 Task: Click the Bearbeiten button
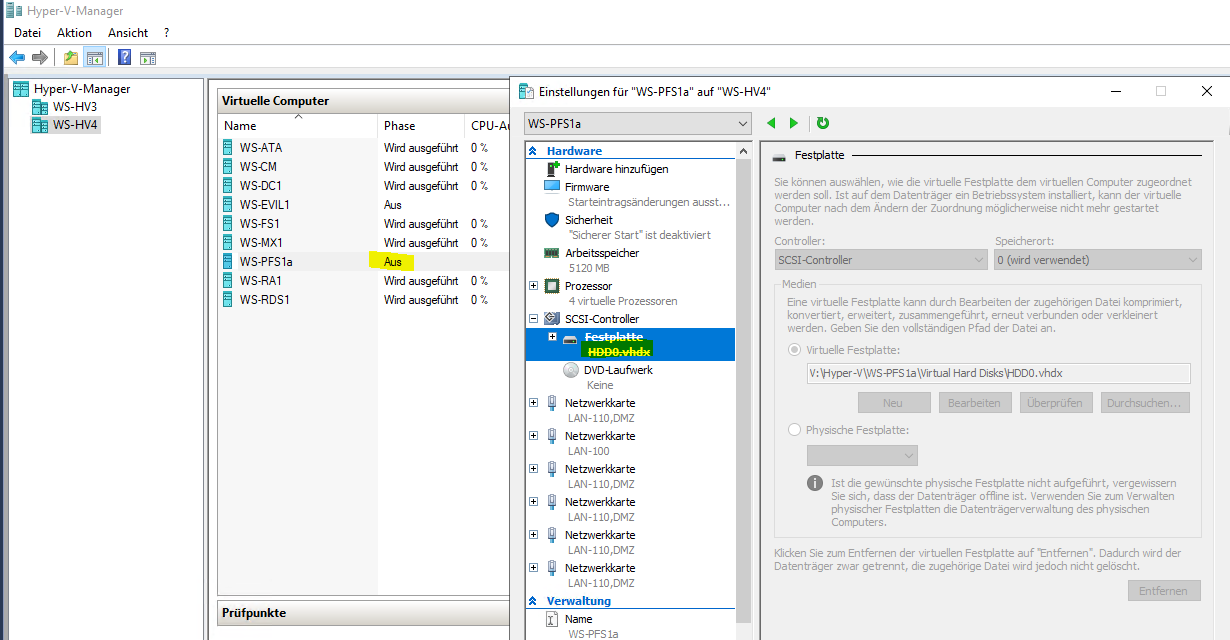[974, 403]
